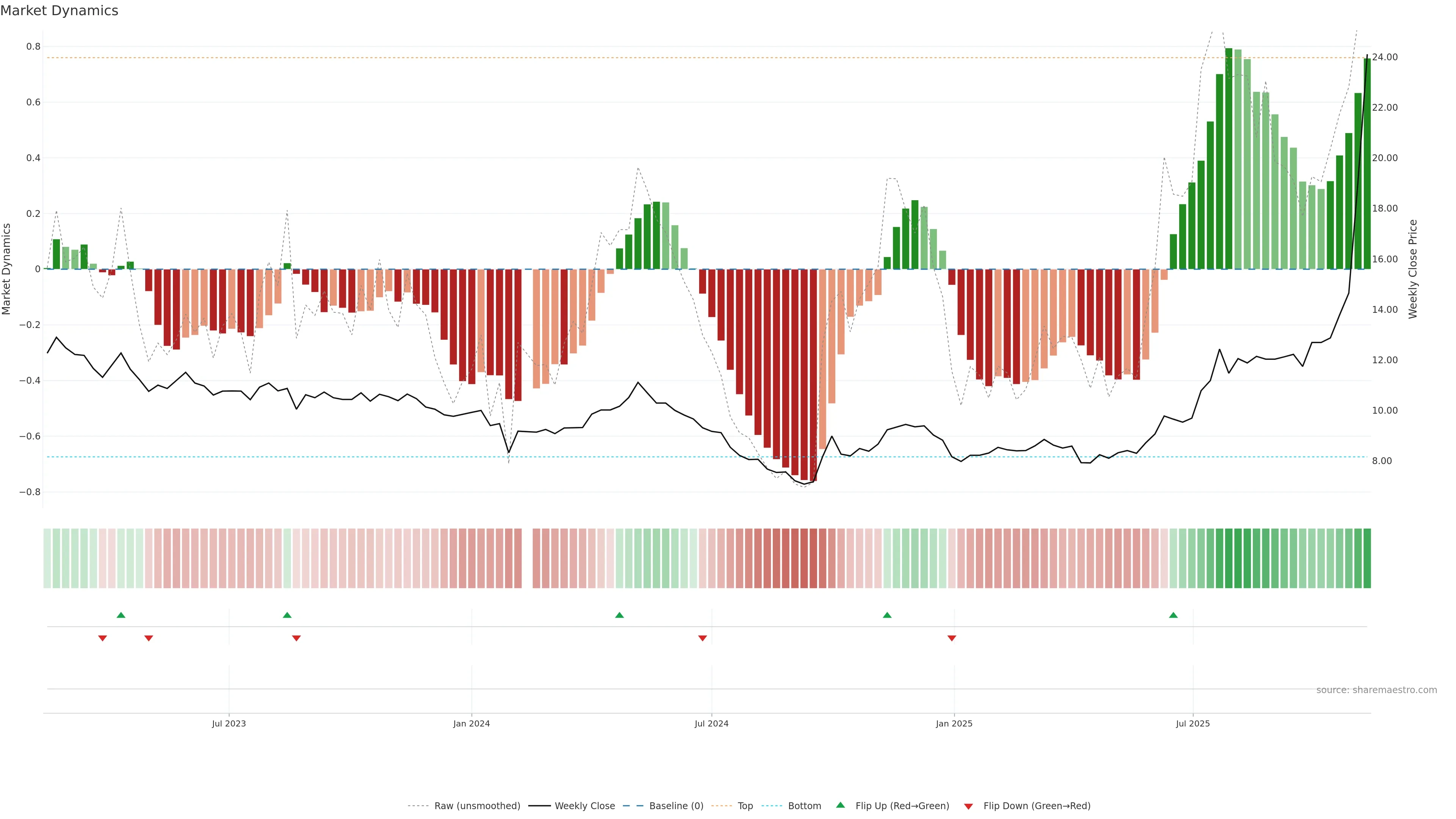Click the first green flip-up triangle marker
This screenshot has height=819, width=1456.
pyautogui.click(x=121, y=615)
